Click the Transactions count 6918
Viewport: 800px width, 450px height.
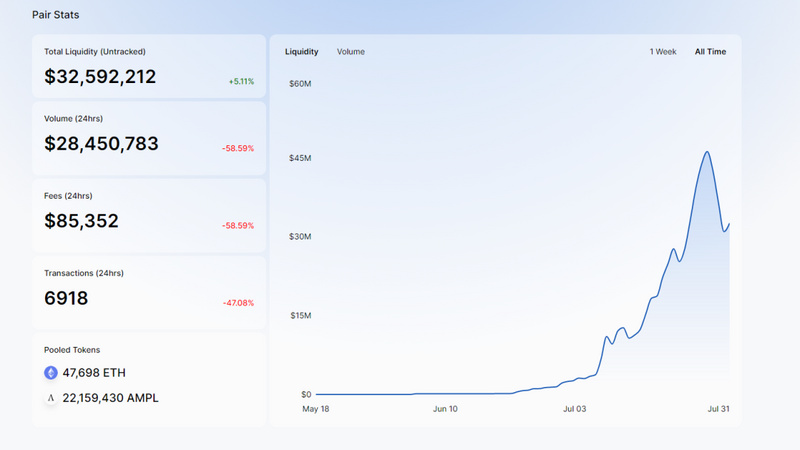[x=66, y=298]
